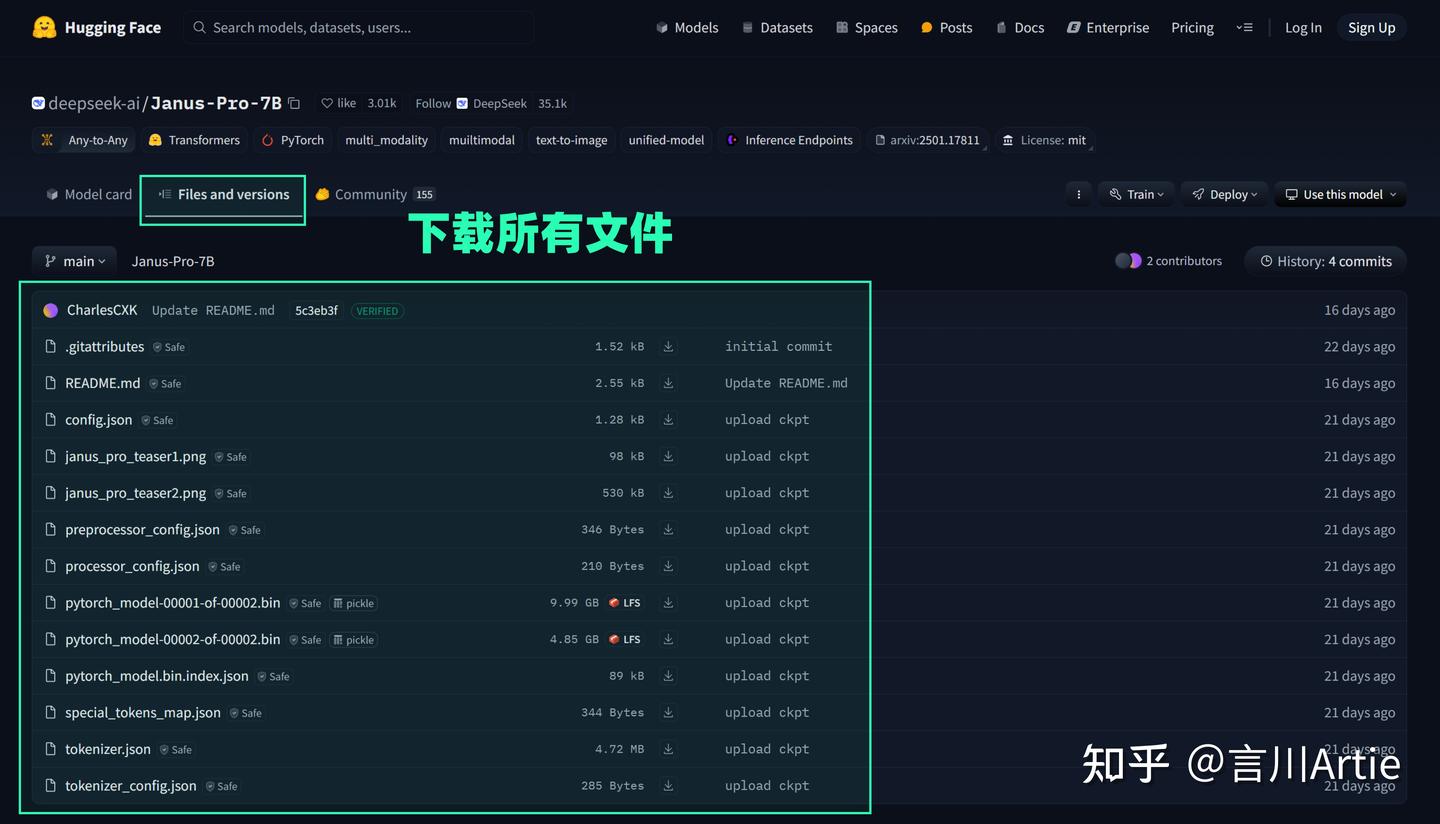Download pytorch_model-00001-of-00002.bin via download icon

668,603
